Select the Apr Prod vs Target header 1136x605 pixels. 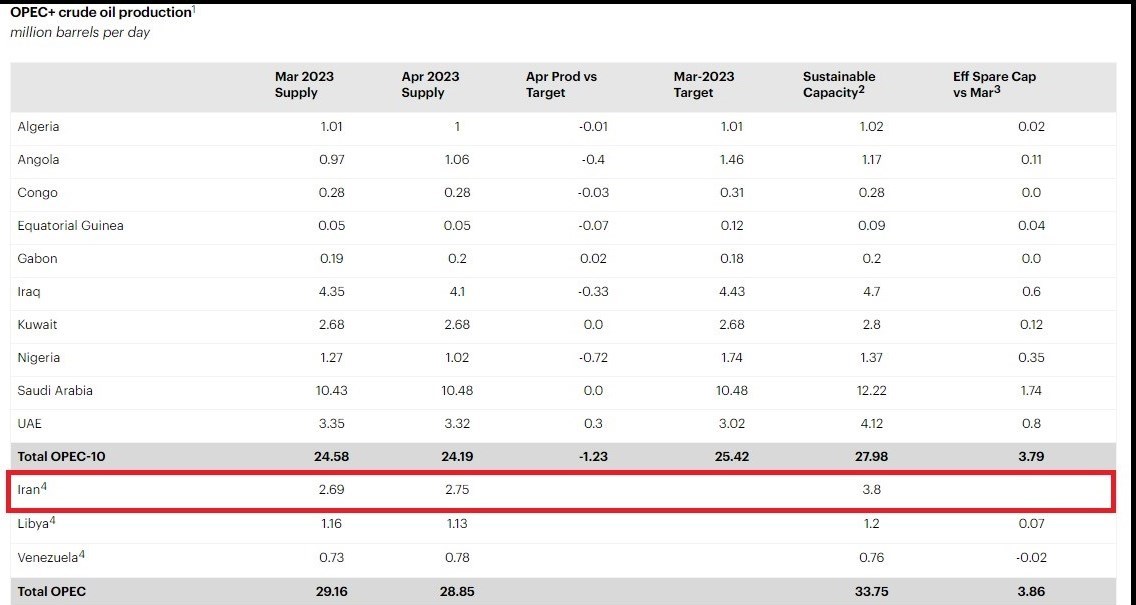tap(561, 85)
